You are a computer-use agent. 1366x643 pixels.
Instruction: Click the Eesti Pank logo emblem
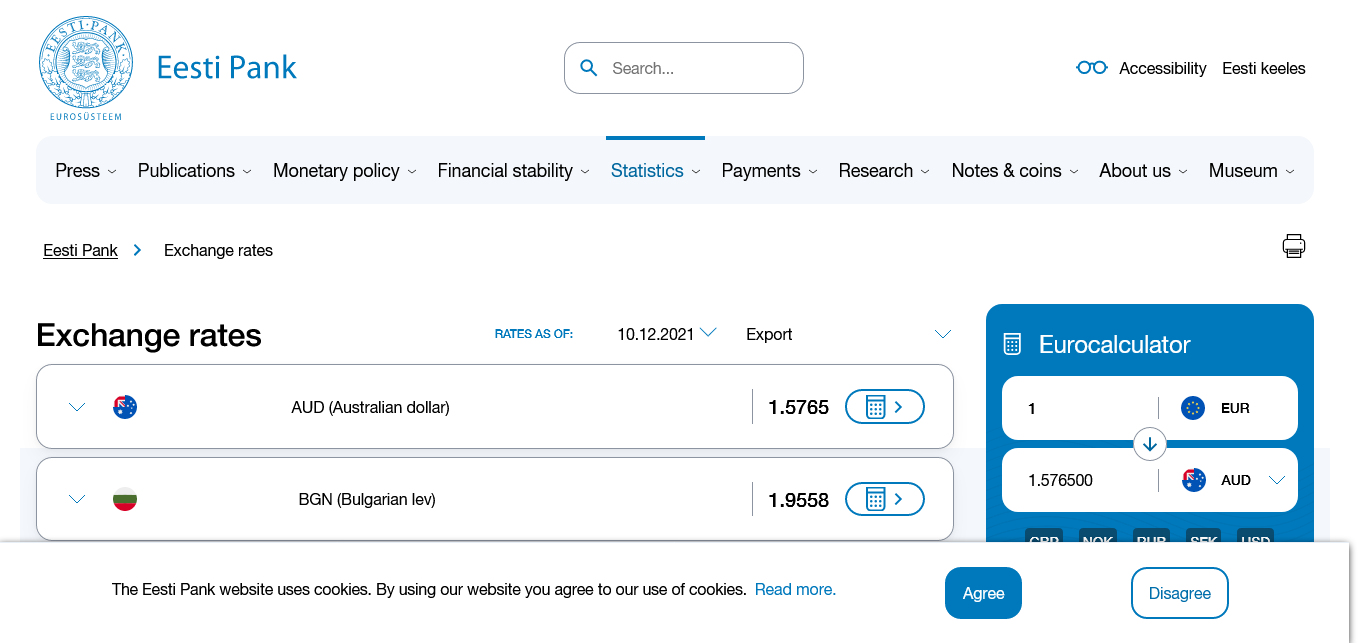point(85,67)
